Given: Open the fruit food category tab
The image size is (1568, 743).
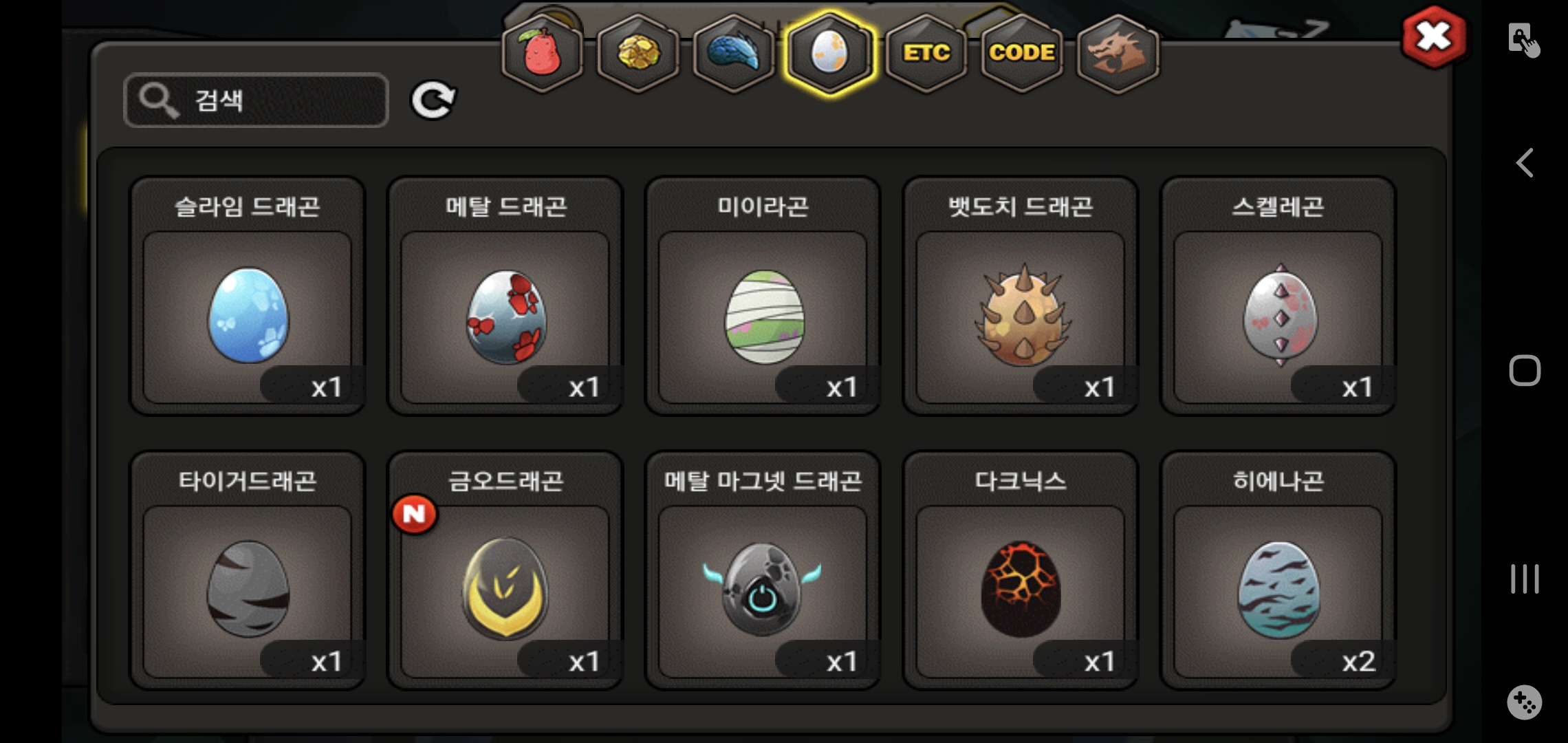Looking at the screenshot, I should pyautogui.click(x=543, y=54).
